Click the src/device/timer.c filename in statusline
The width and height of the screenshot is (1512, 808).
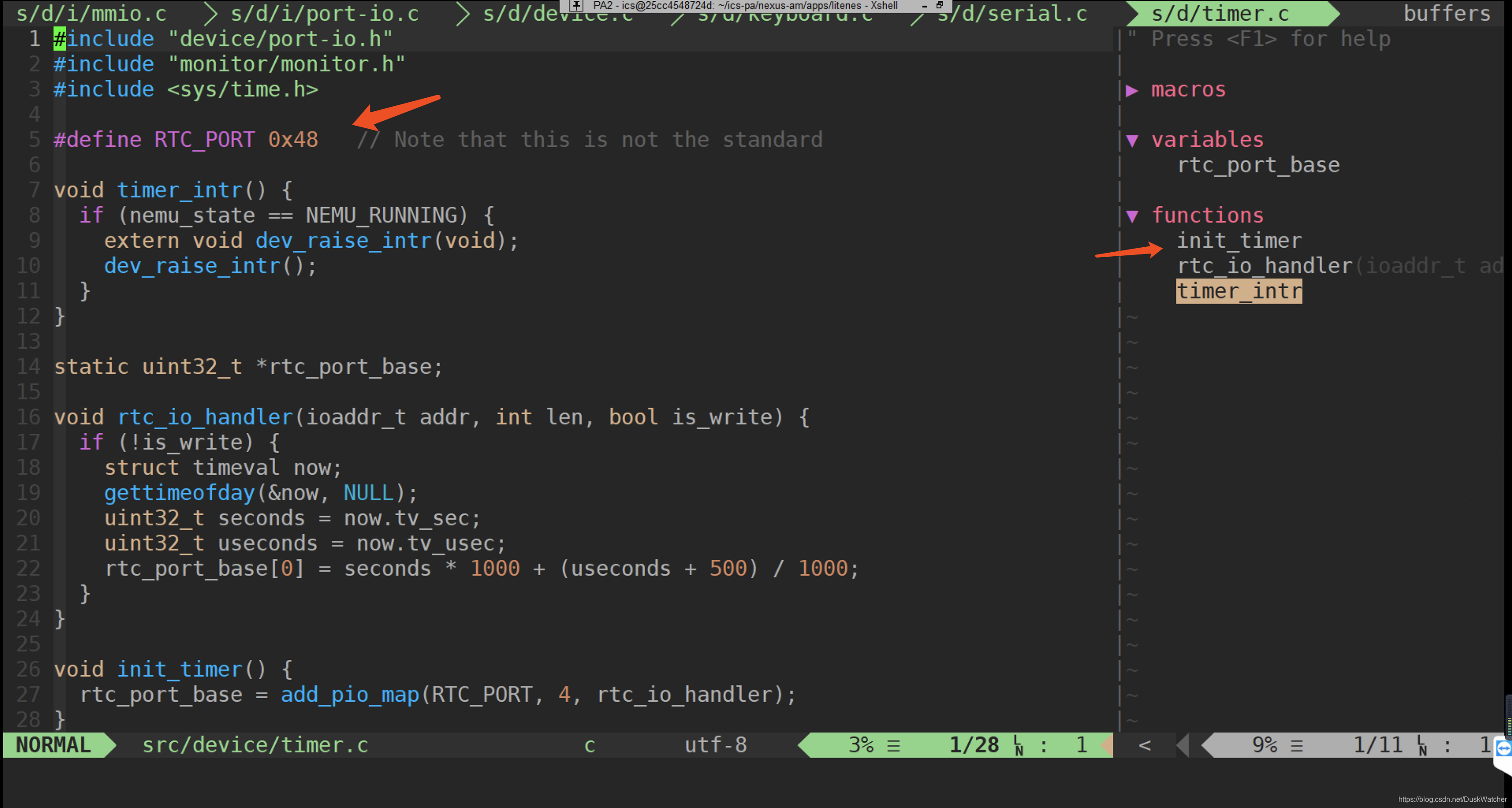(x=255, y=744)
